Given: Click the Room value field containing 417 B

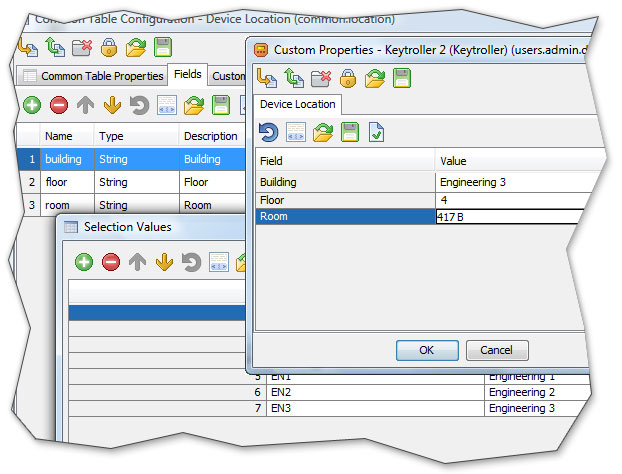Looking at the screenshot, I should tap(510, 217).
